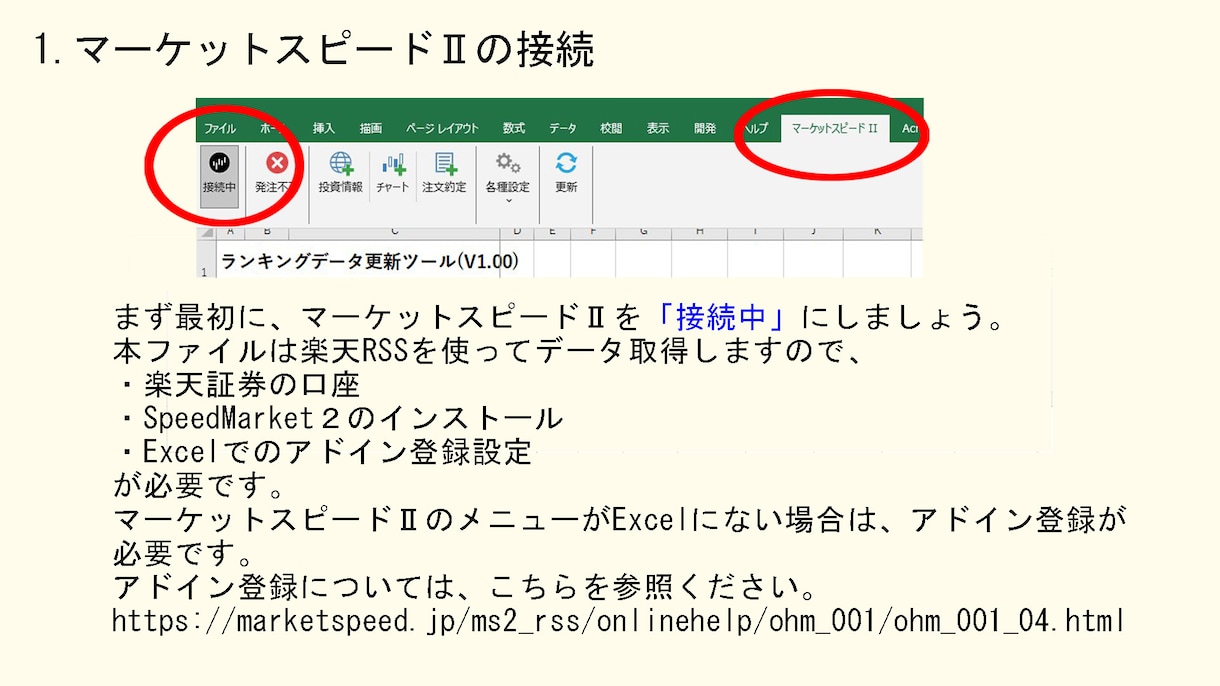Click the blue 「接続中」 text
This screenshot has width=1220, height=686.
tap(723, 318)
